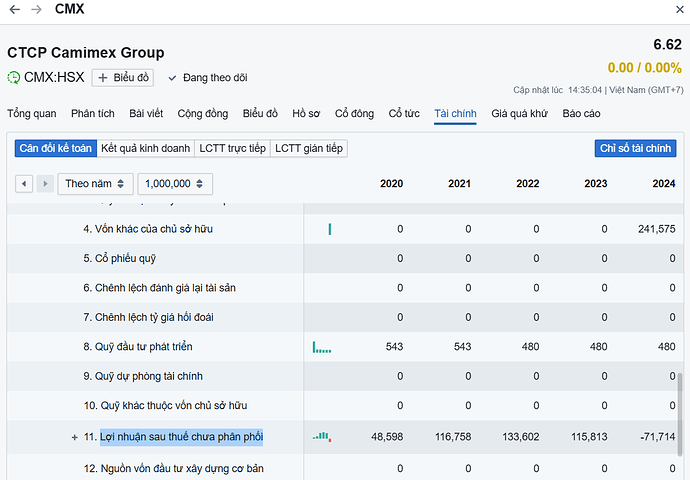Image resolution: width=690 pixels, height=480 pixels.
Task: Click the Chỉ số tài chính button
Action: [635, 148]
